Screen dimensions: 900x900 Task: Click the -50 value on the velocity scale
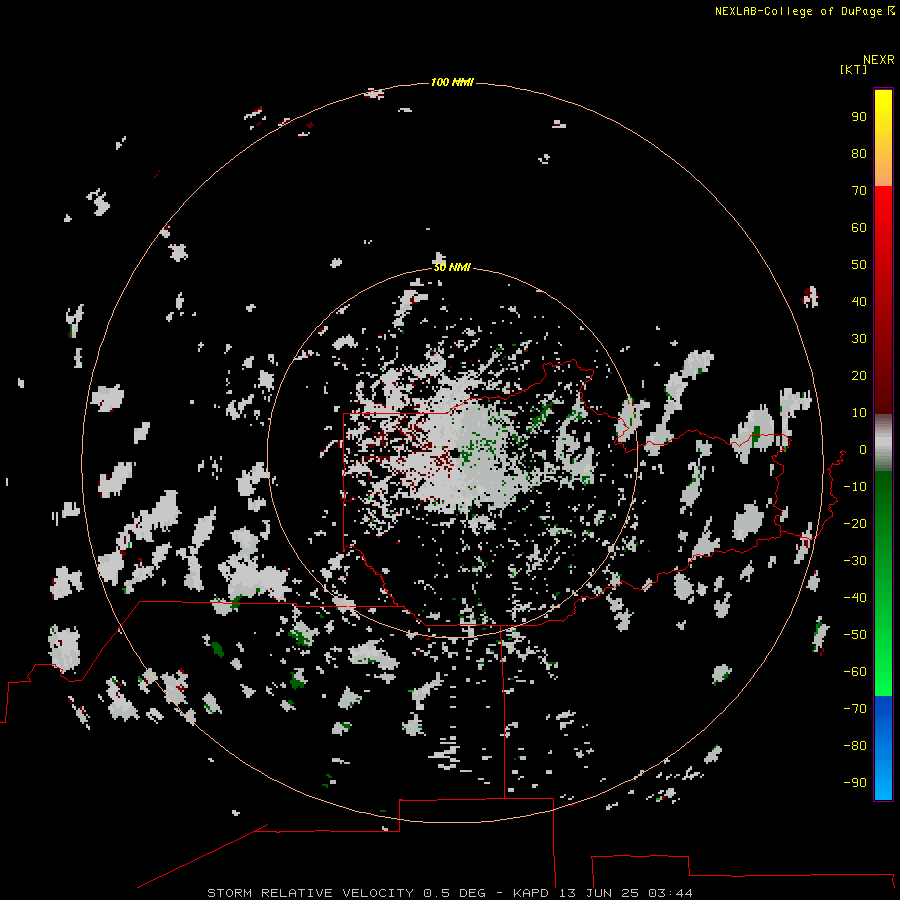click(x=855, y=635)
